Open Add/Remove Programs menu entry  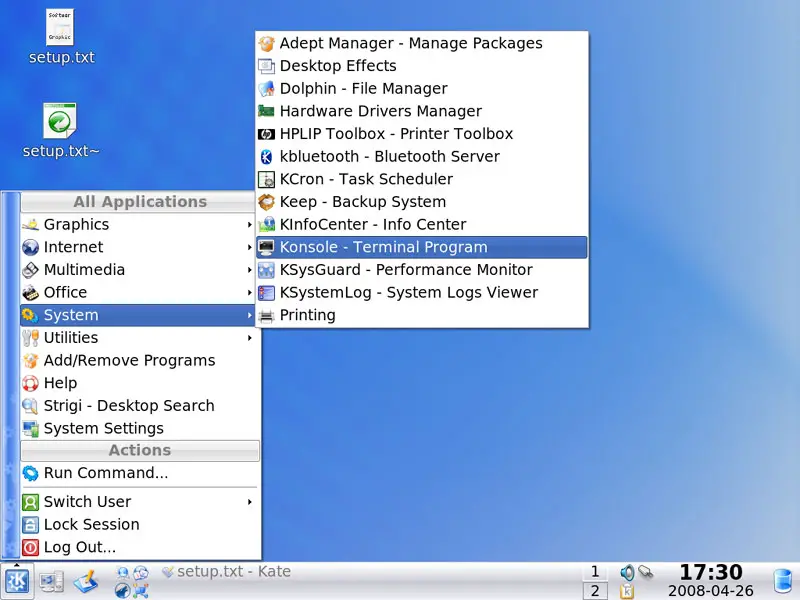(139, 360)
